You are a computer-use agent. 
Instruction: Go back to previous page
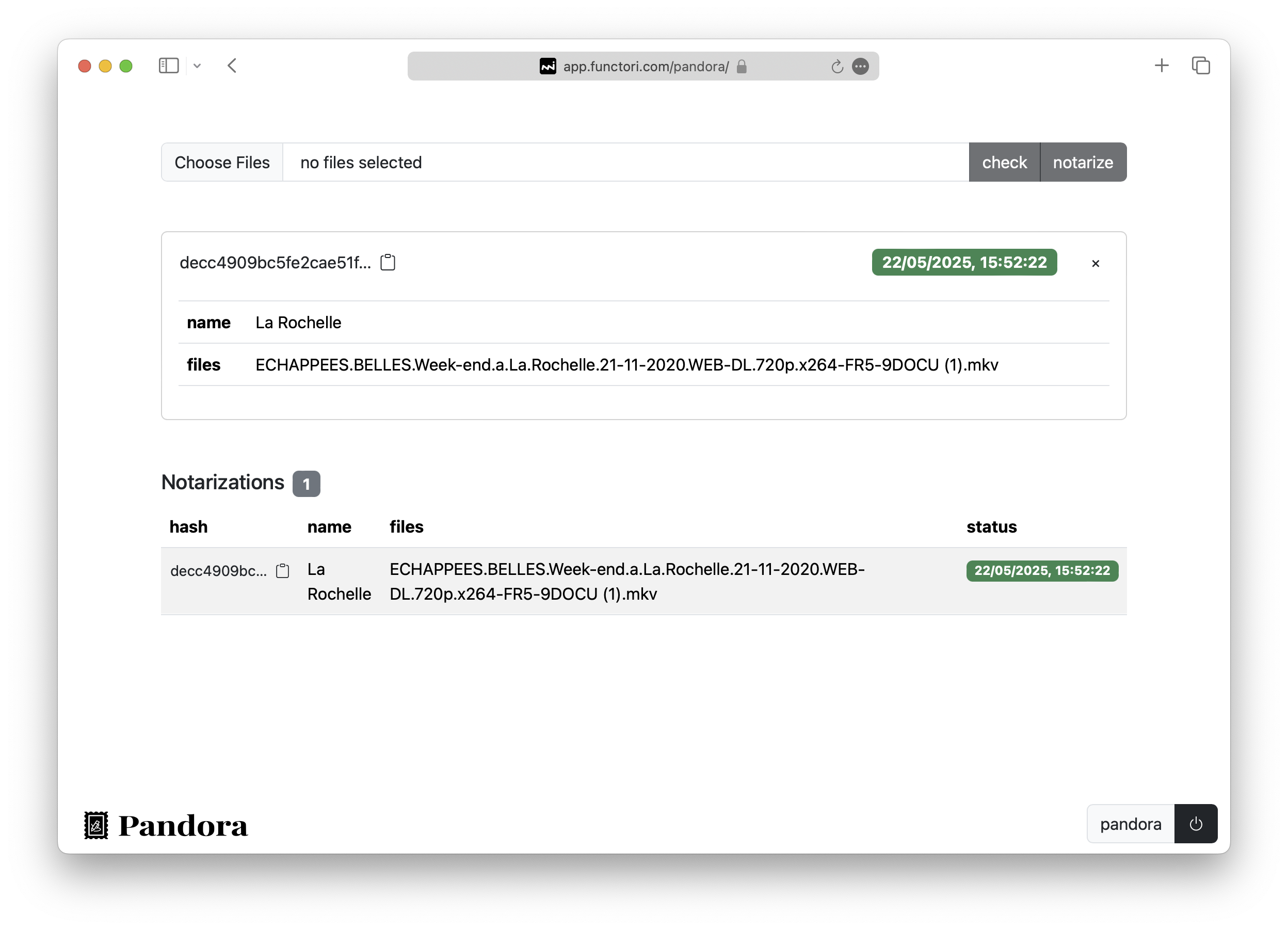tap(232, 66)
